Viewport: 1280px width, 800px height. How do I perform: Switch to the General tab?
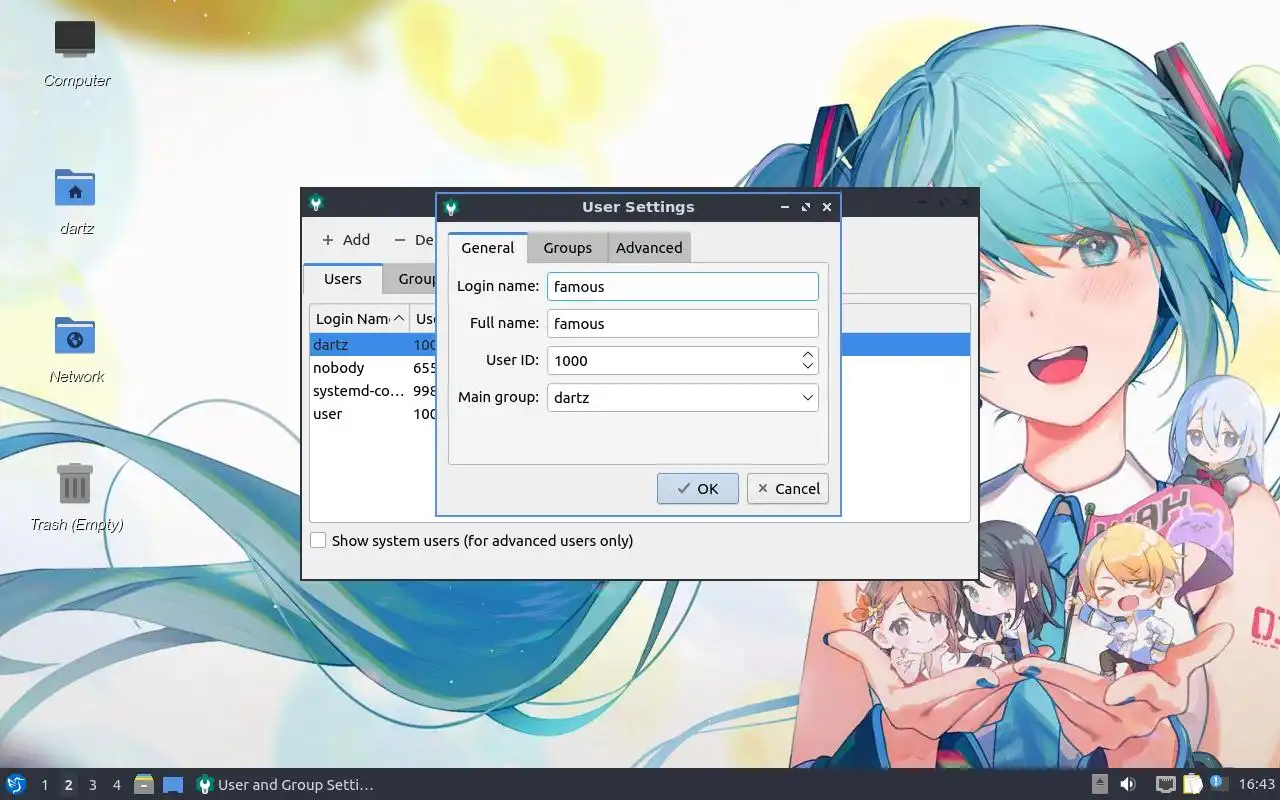(488, 248)
